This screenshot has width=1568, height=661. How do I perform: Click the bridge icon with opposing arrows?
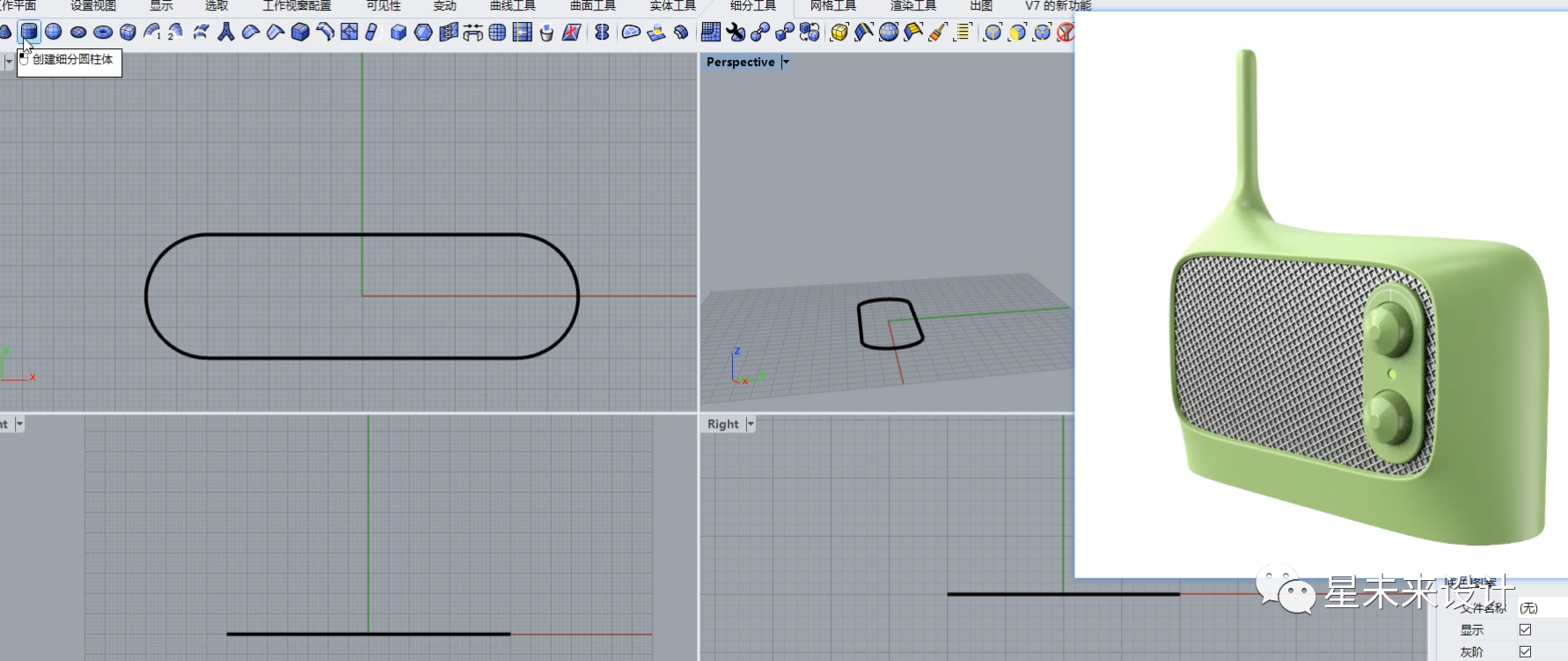473,33
